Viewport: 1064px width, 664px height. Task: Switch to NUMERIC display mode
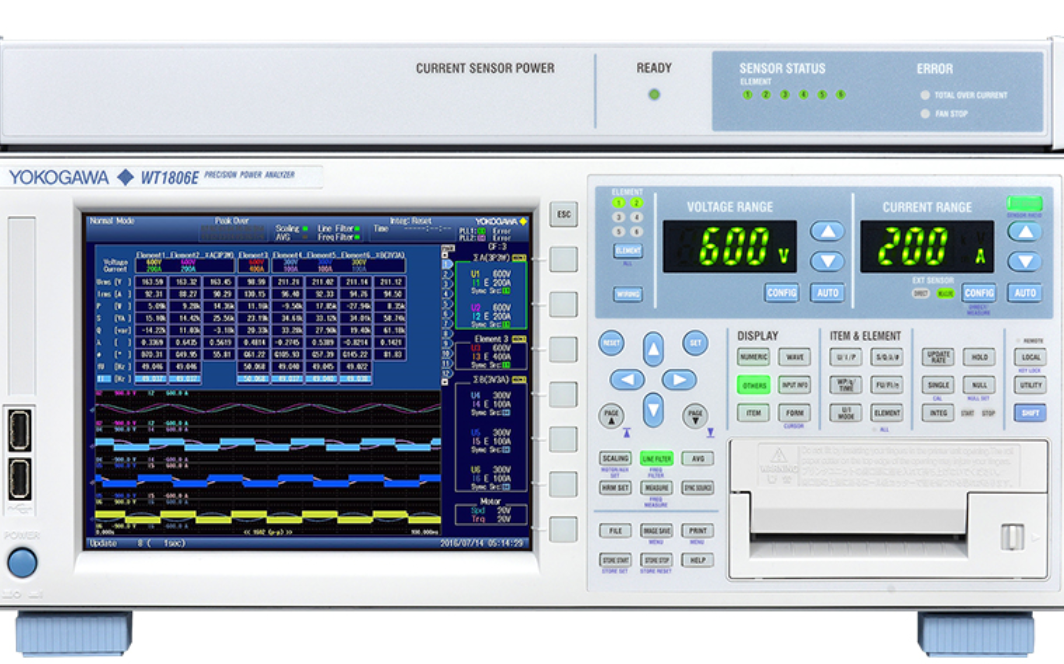coord(752,356)
